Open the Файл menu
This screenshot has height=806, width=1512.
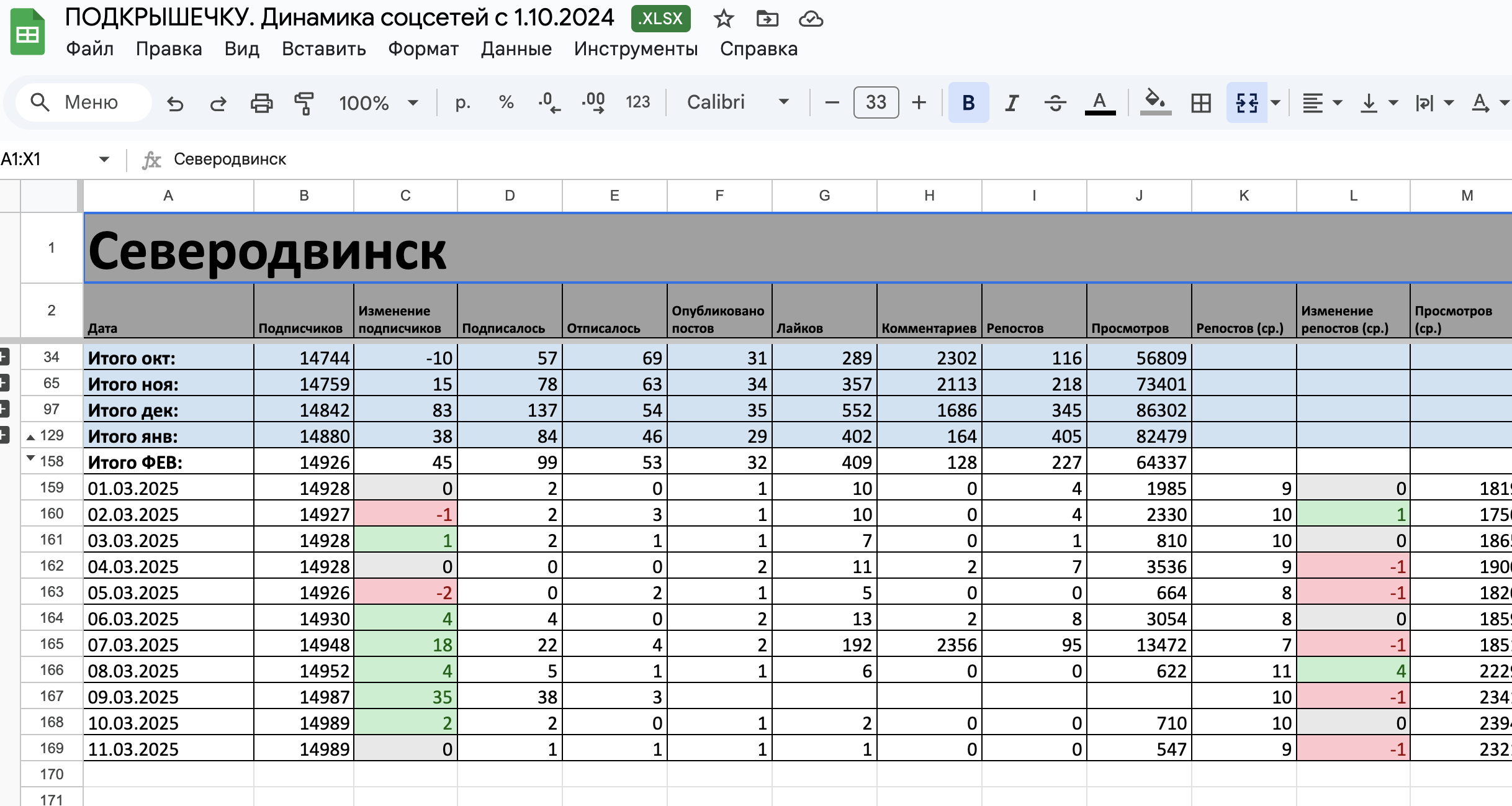[x=90, y=48]
